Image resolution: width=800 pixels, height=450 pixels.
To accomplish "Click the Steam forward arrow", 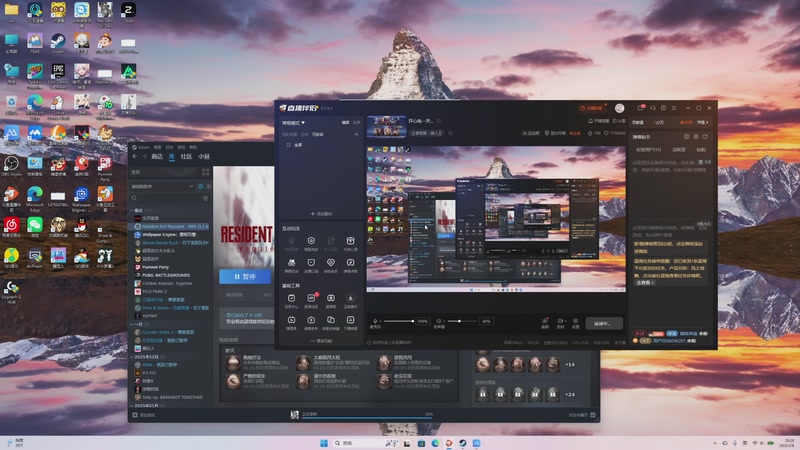I will click(x=144, y=157).
